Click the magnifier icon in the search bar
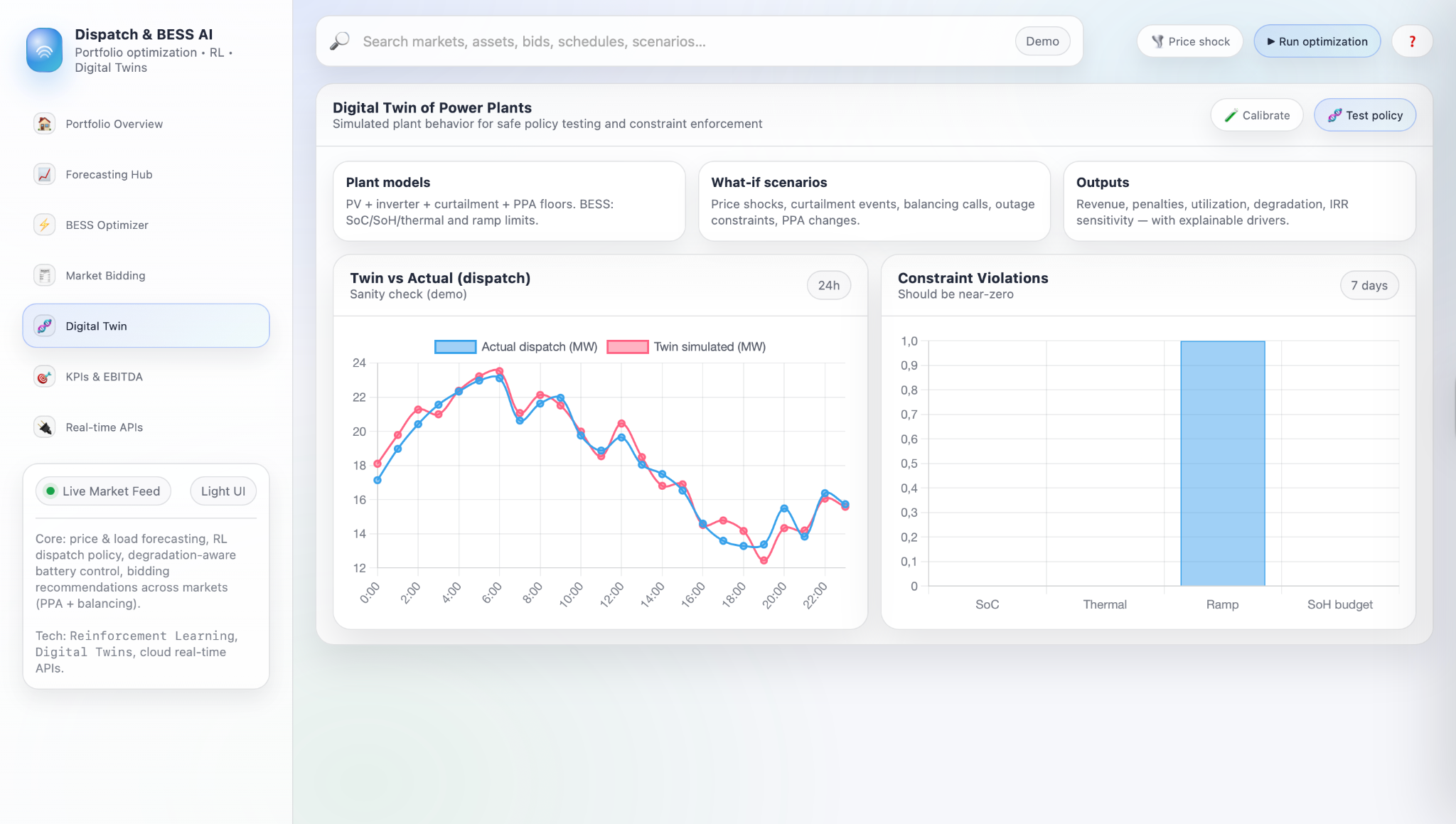 340,41
